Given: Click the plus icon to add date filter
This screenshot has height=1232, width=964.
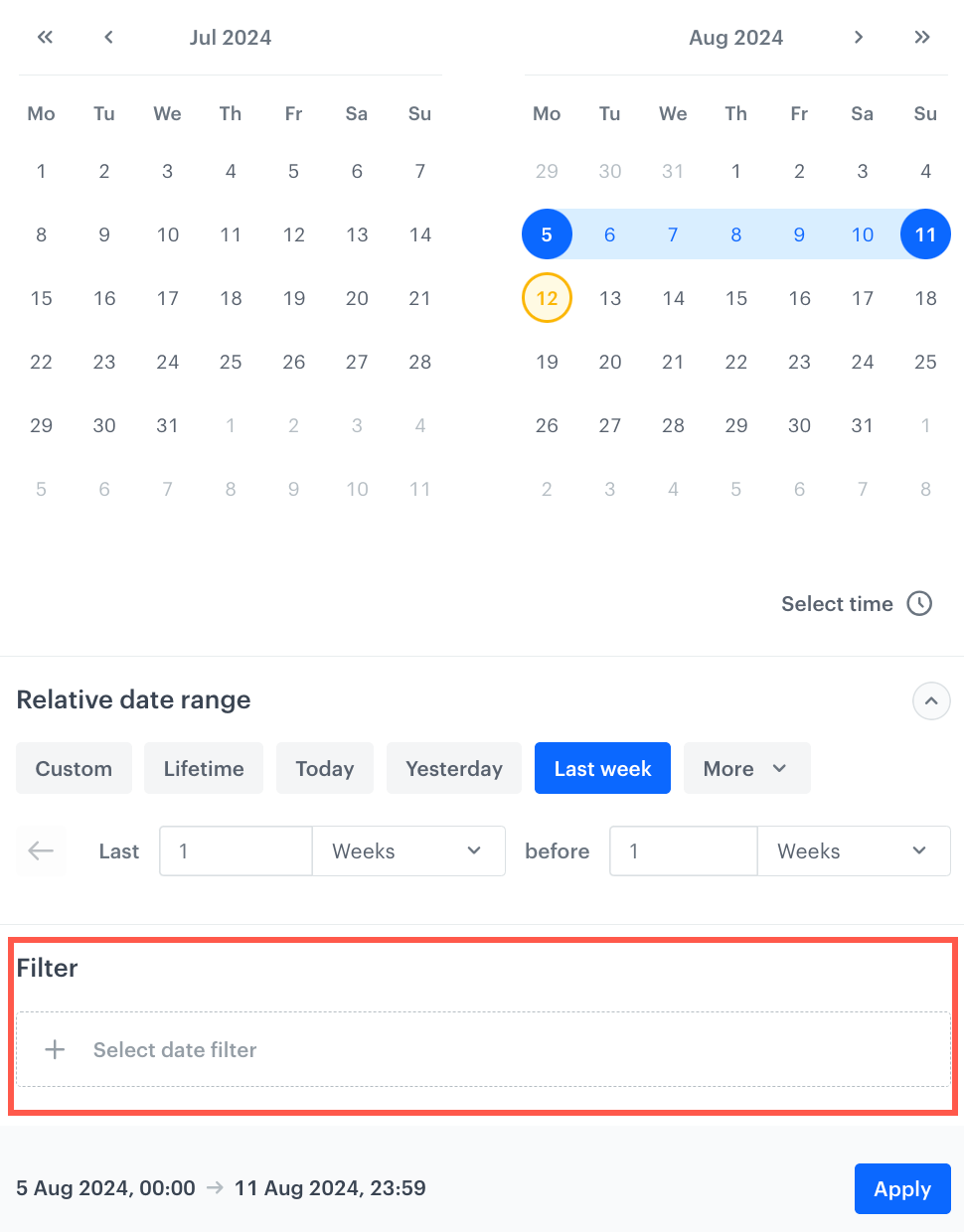Looking at the screenshot, I should [55, 1049].
